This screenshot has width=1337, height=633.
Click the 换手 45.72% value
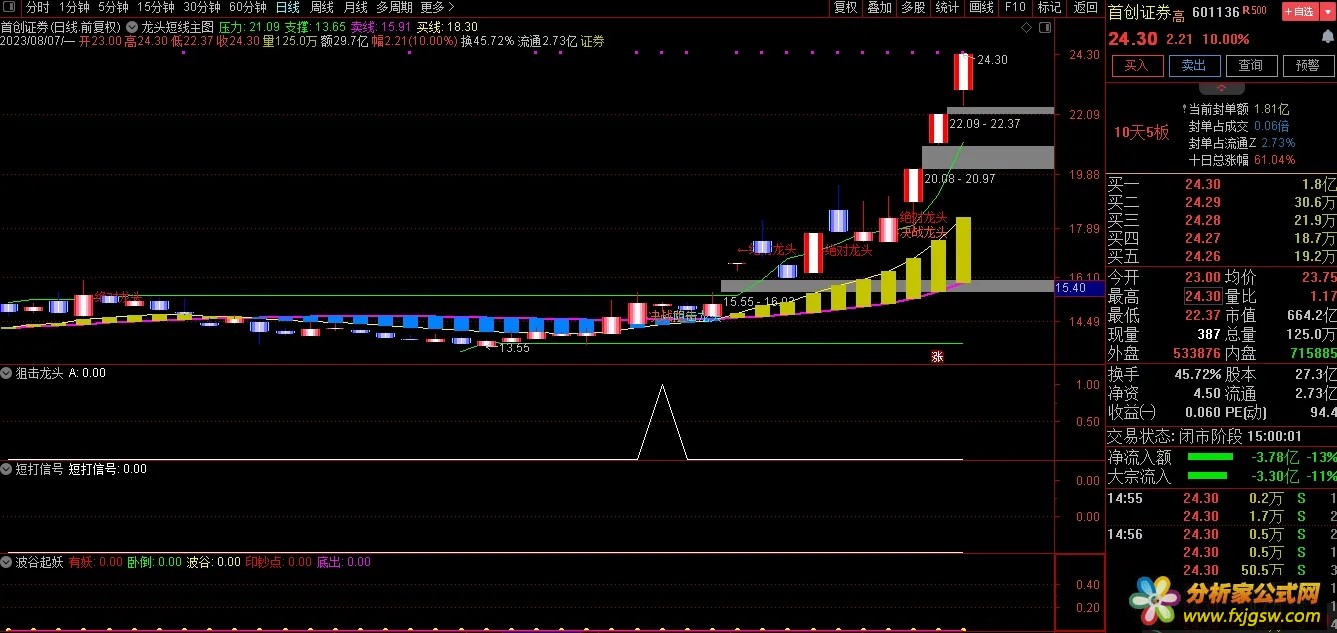1199,374
